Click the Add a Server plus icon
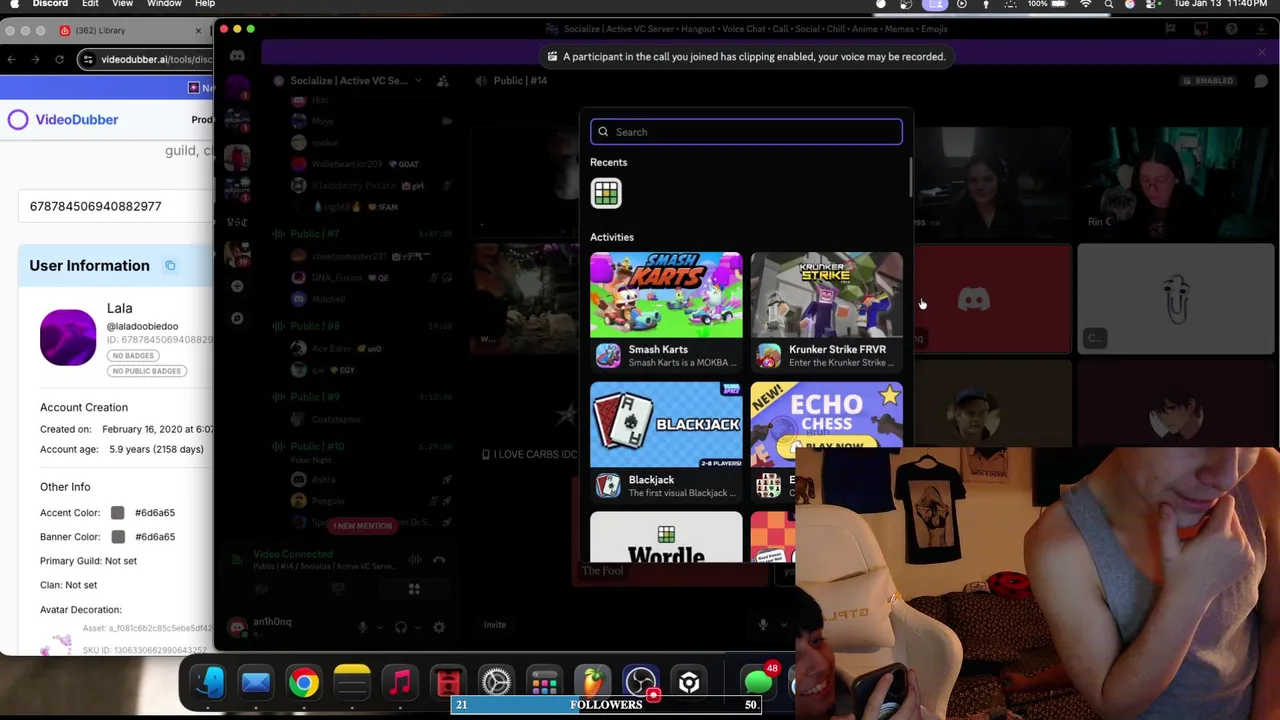1280x720 pixels. [237, 287]
